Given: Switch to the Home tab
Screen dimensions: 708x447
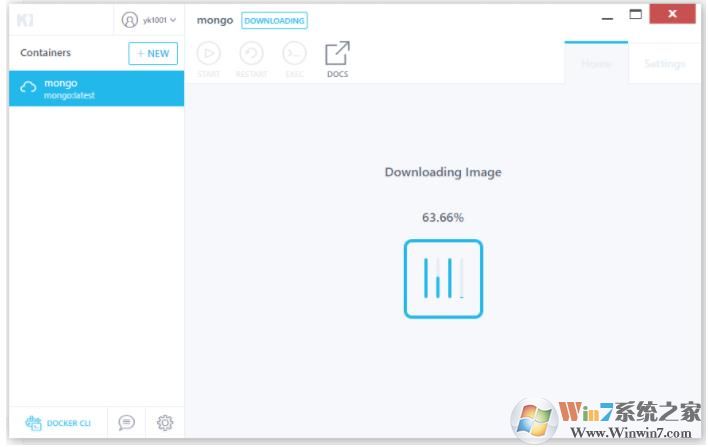Looking at the screenshot, I should coord(596,64).
